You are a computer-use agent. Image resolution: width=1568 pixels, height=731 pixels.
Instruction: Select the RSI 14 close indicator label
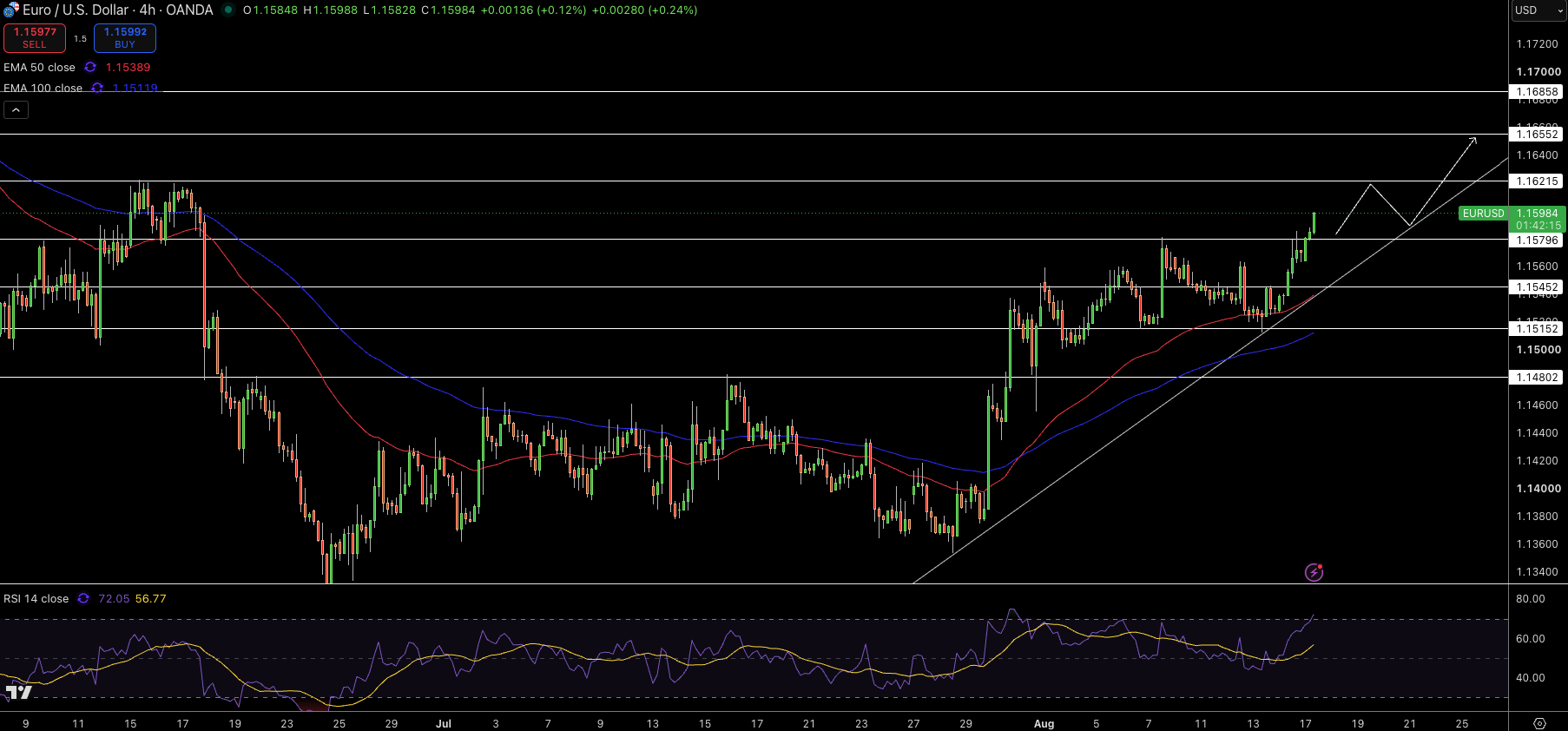[36, 599]
